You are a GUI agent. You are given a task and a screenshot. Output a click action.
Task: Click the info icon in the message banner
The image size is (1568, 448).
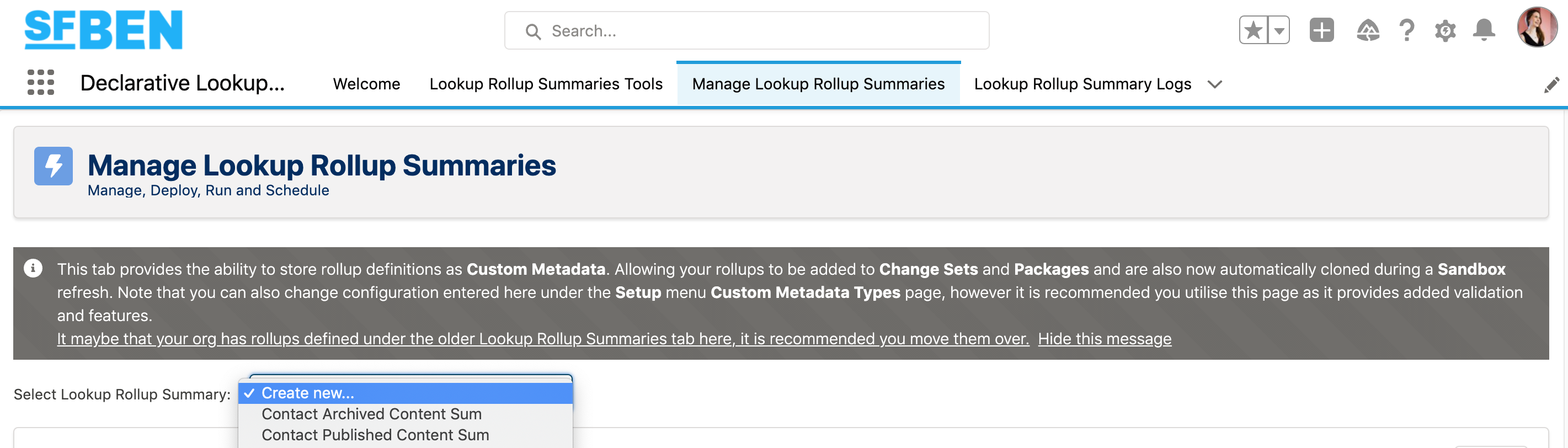[32, 269]
